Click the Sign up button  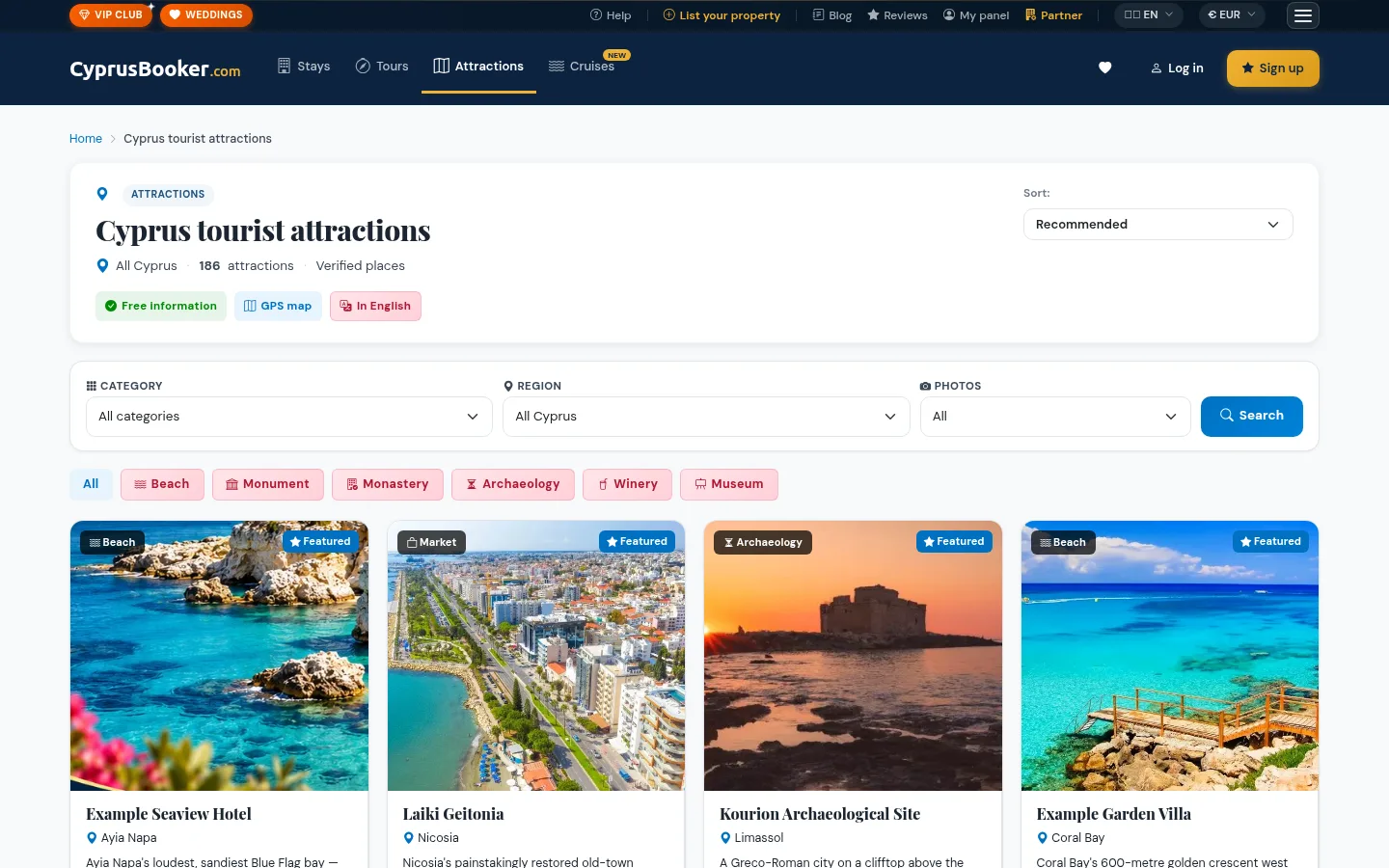pos(1272,68)
